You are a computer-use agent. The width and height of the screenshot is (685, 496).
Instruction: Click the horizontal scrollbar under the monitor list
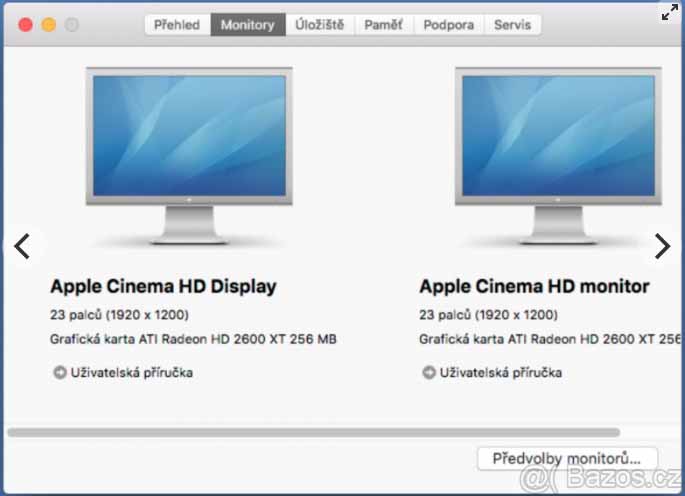tap(314, 433)
